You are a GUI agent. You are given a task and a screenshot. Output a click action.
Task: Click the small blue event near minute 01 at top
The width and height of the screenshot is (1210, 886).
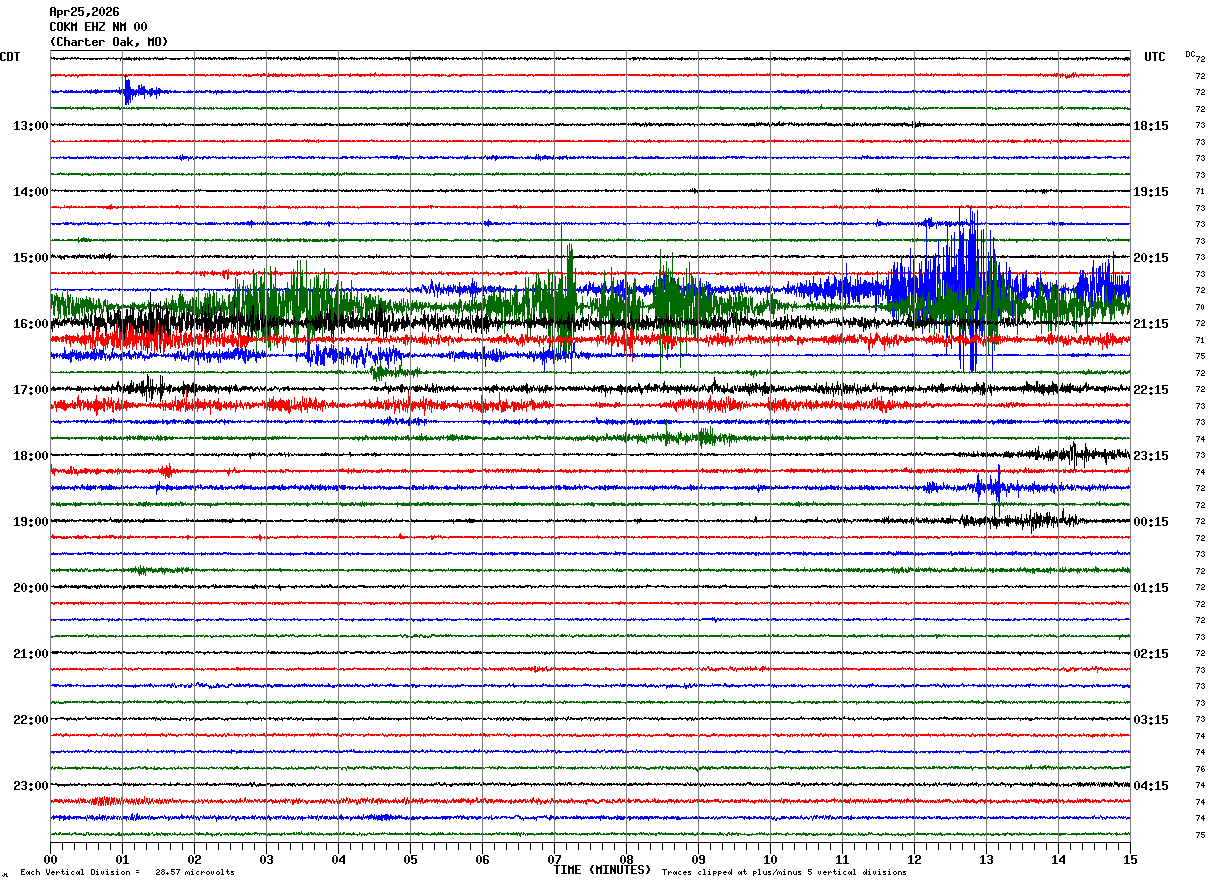click(x=129, y=92)
